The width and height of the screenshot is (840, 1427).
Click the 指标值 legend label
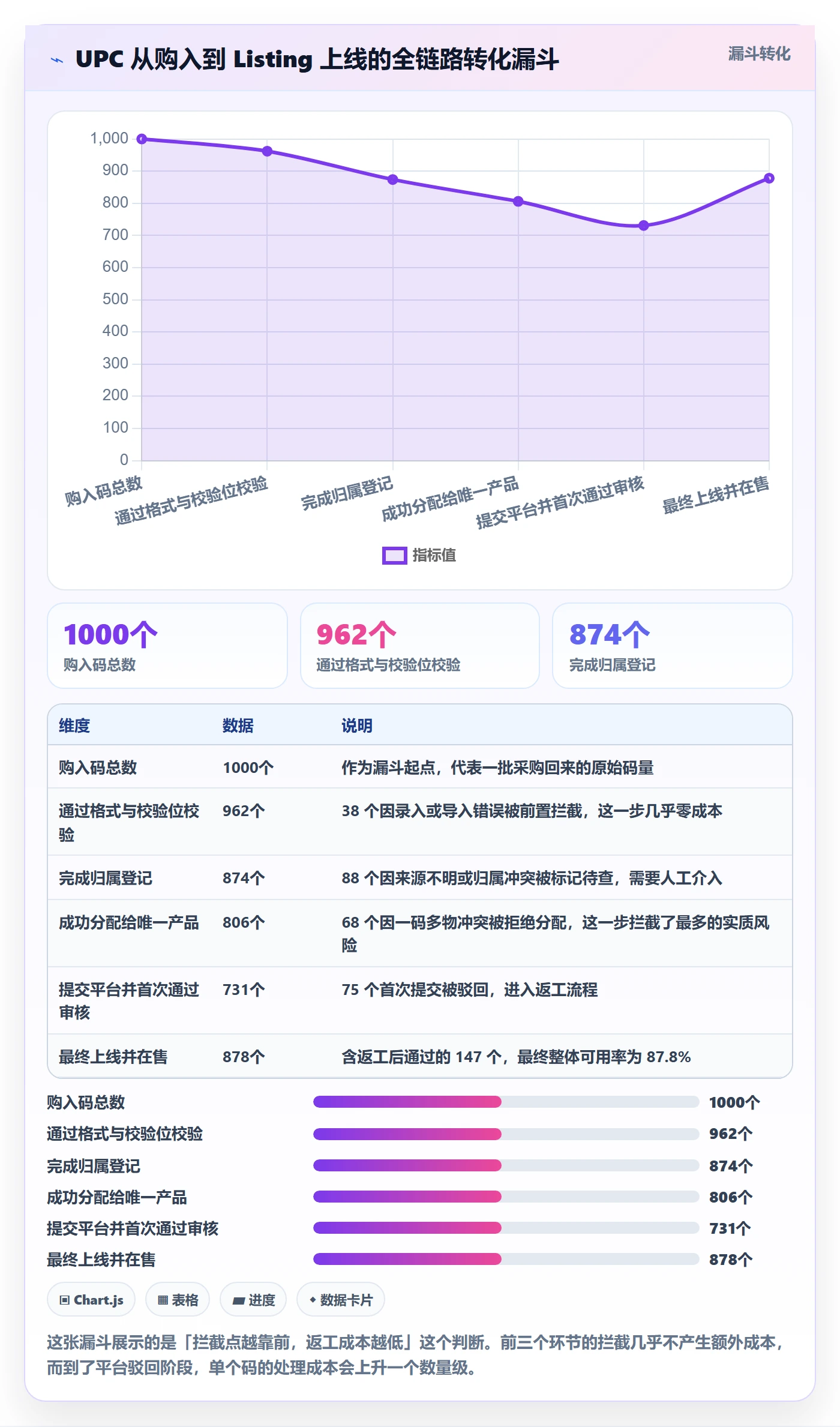434,556
